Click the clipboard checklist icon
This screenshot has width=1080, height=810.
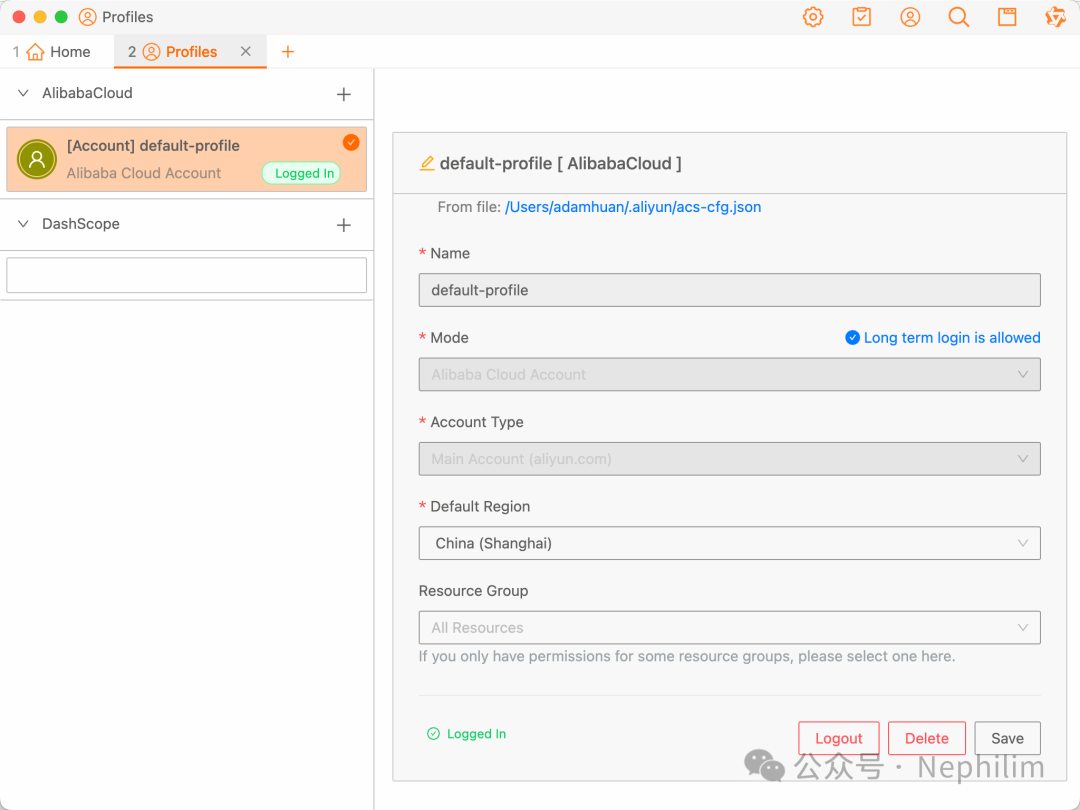click(x=861, y=17)
